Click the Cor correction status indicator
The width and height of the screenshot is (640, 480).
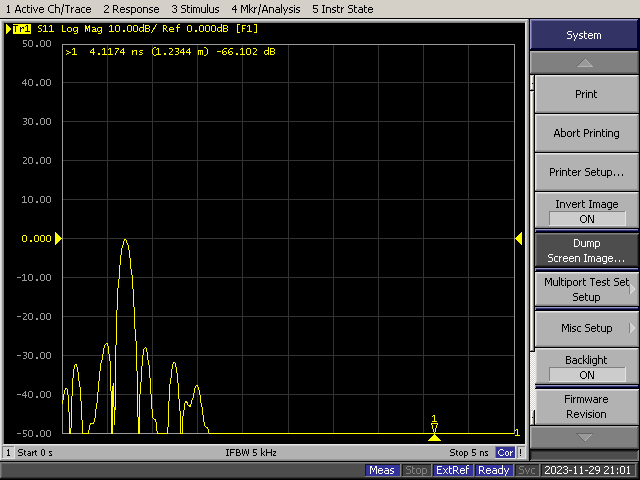tap(505, 453)
